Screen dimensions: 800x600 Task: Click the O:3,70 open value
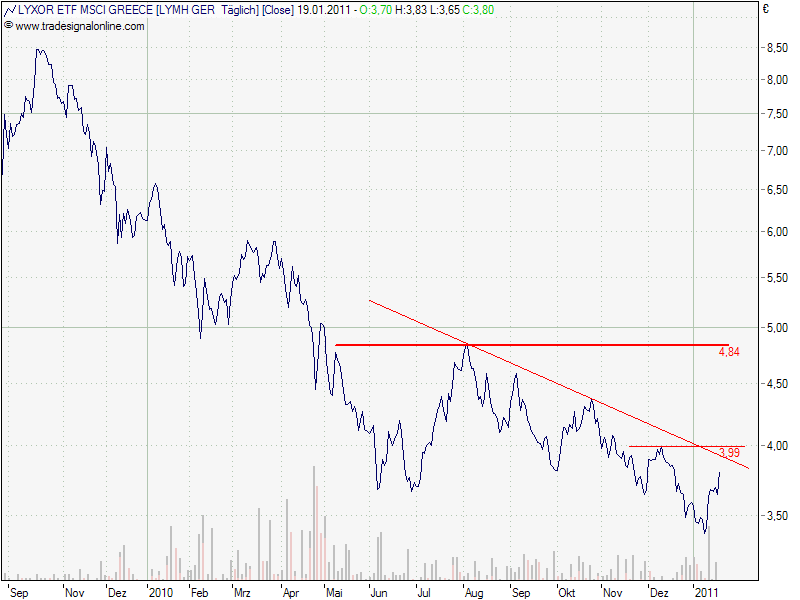376,10
